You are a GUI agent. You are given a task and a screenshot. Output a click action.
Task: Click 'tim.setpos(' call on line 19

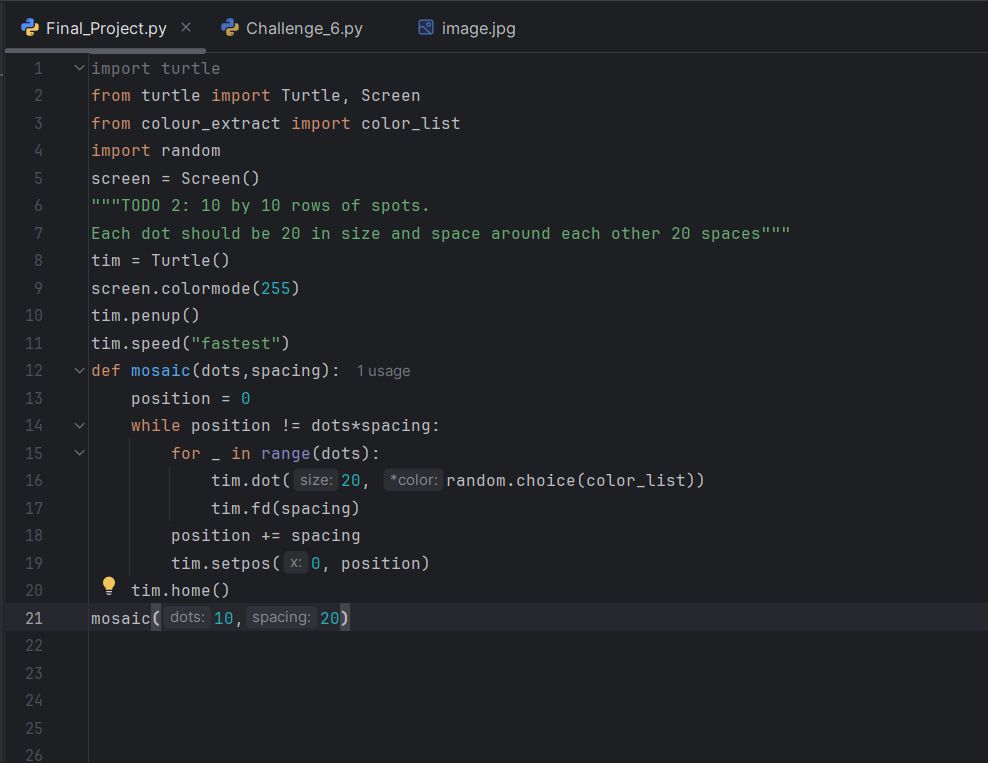[x=226, y=563]
